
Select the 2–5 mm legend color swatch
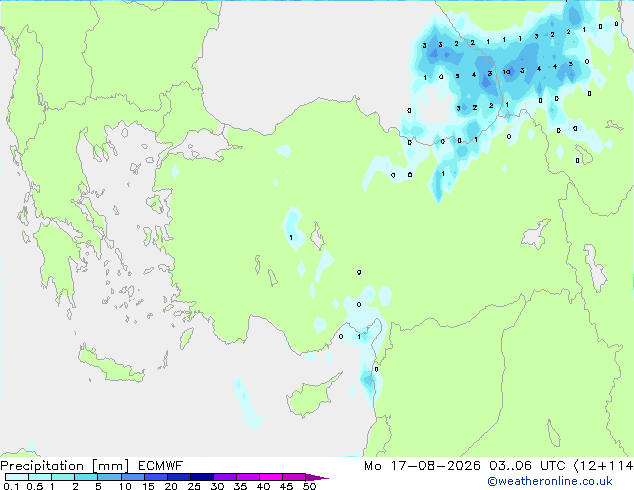pos(86,477)
